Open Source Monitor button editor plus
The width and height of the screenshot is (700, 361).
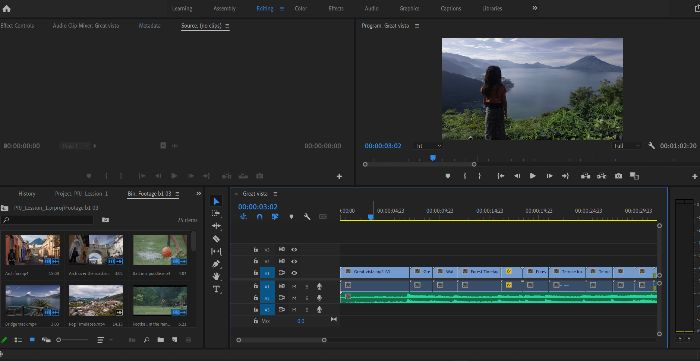339,177
